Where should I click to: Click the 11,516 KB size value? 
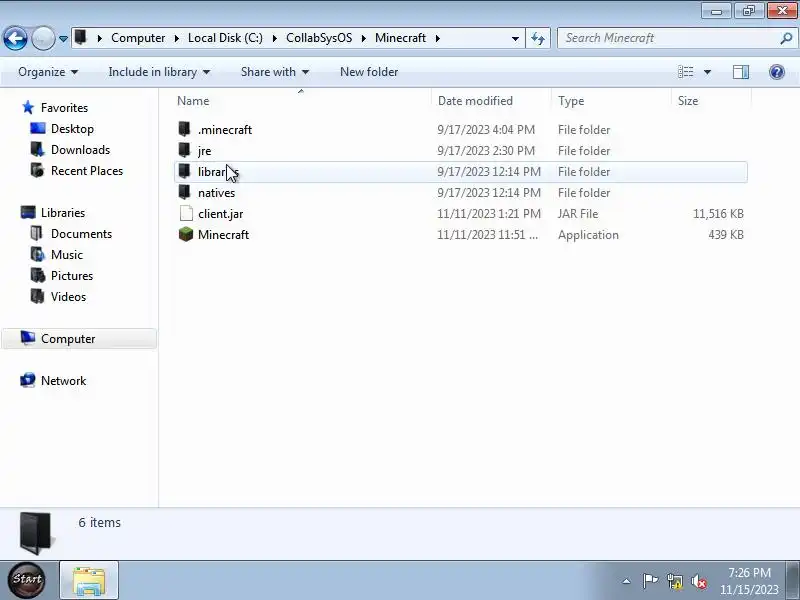coord(718,214)
